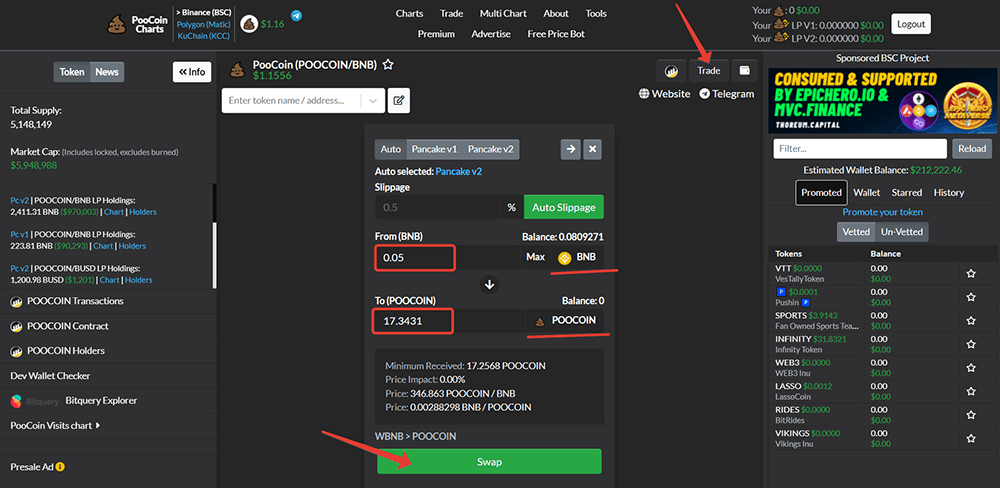Viewport: 1000px width, 488px height.
Task: Star the VIKINGS Inu row
Action: tap(971, 439)
